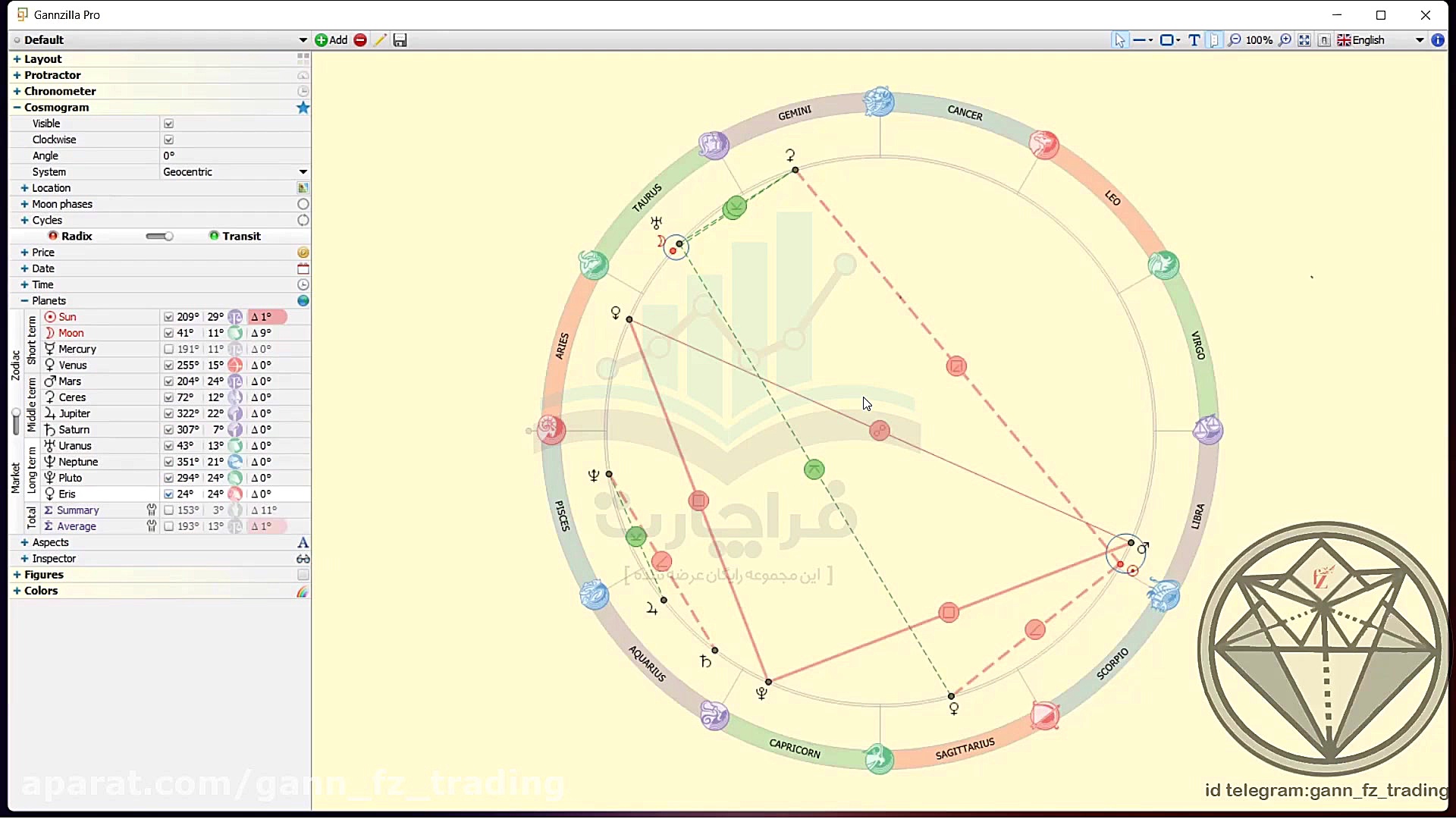Click the fit to screen icon
The image size is (1456, 819).
(1304, 40)
